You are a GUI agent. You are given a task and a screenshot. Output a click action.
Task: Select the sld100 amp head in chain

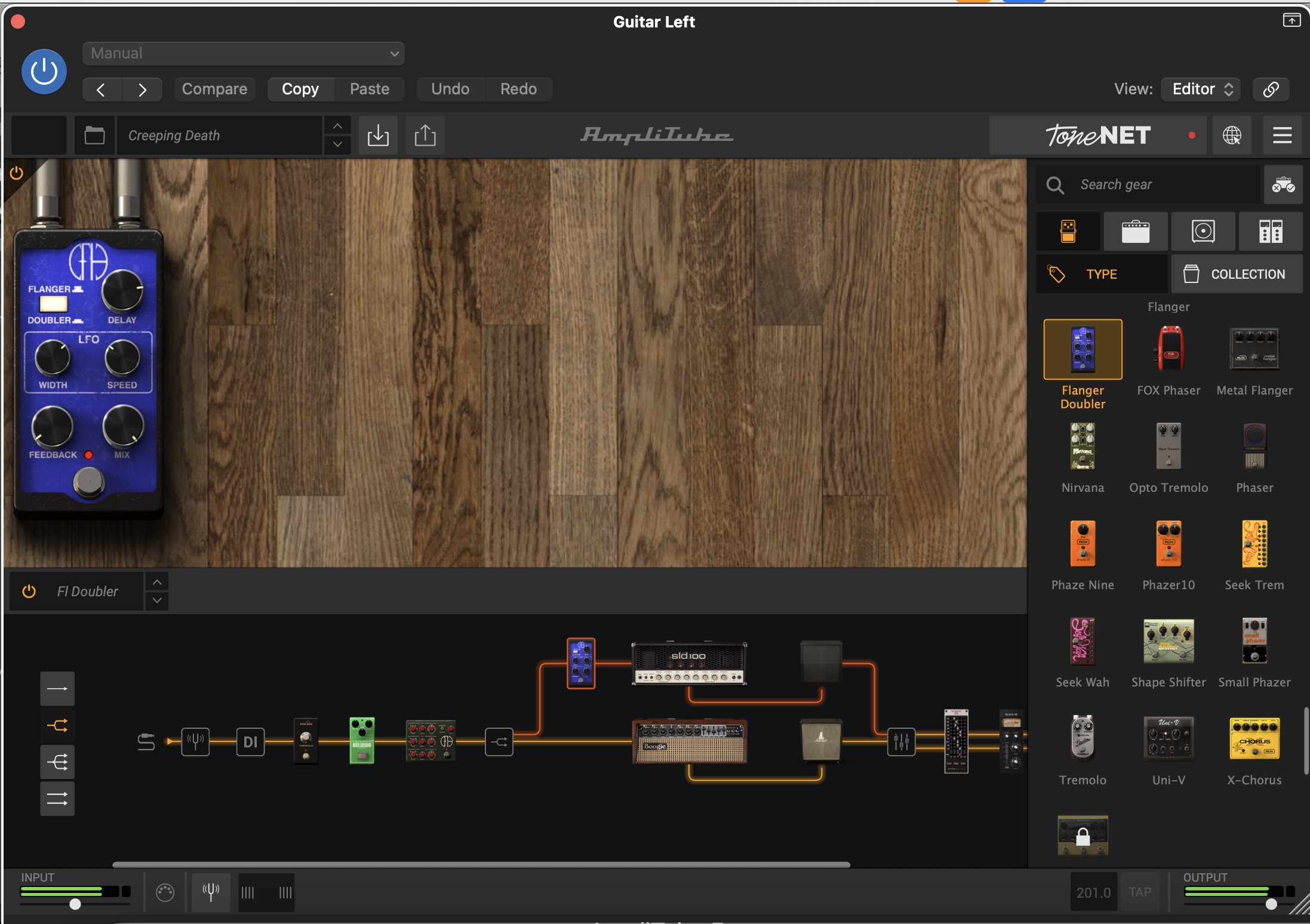click(689, 664)
